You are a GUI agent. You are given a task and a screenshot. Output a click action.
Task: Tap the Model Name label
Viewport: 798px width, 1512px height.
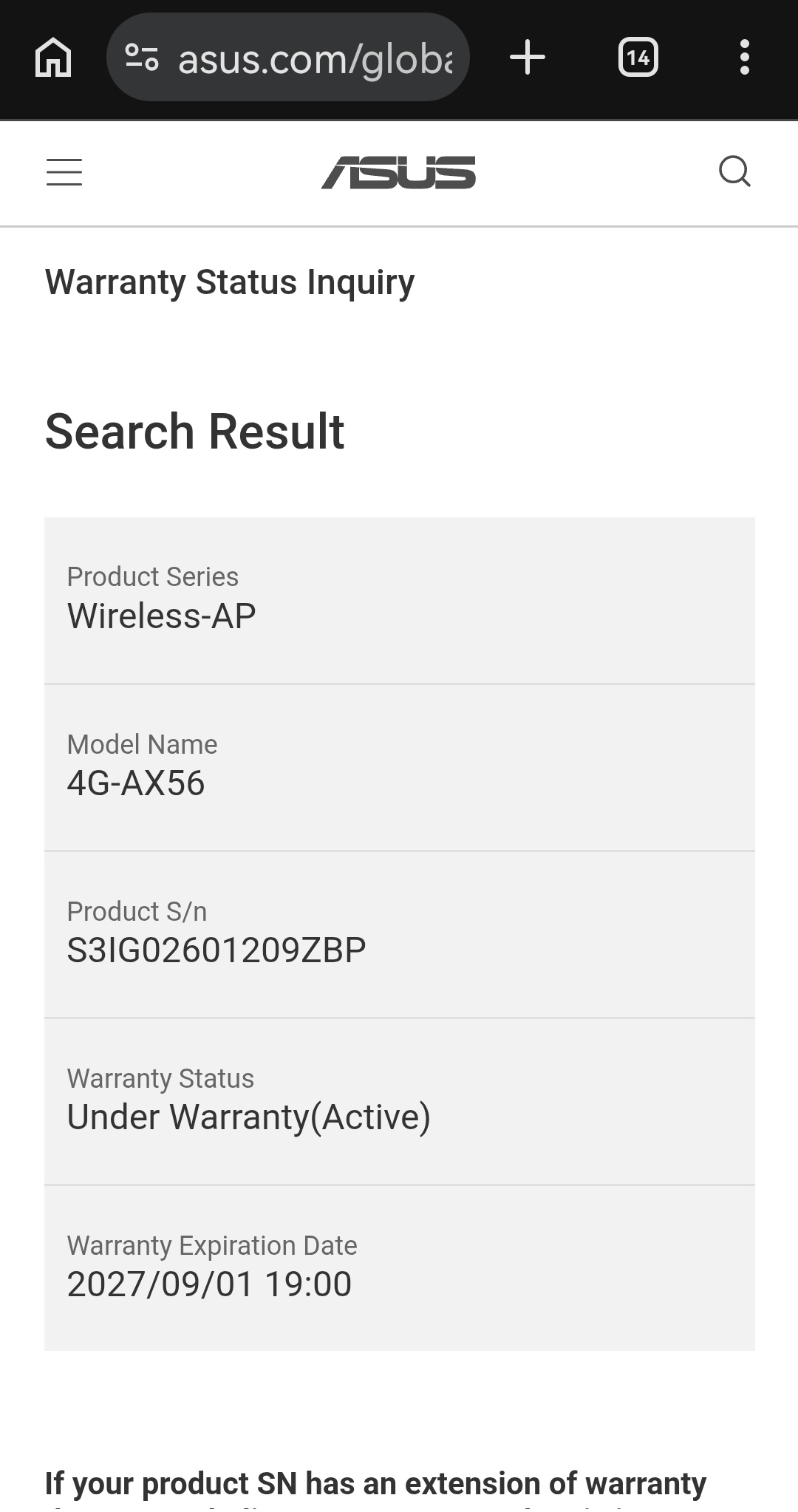click(x=143, y=744)
